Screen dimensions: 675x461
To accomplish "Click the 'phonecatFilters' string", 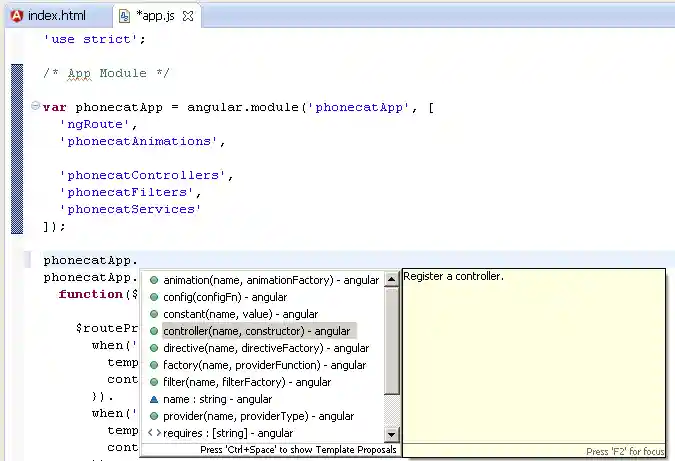I will point(126,192).
